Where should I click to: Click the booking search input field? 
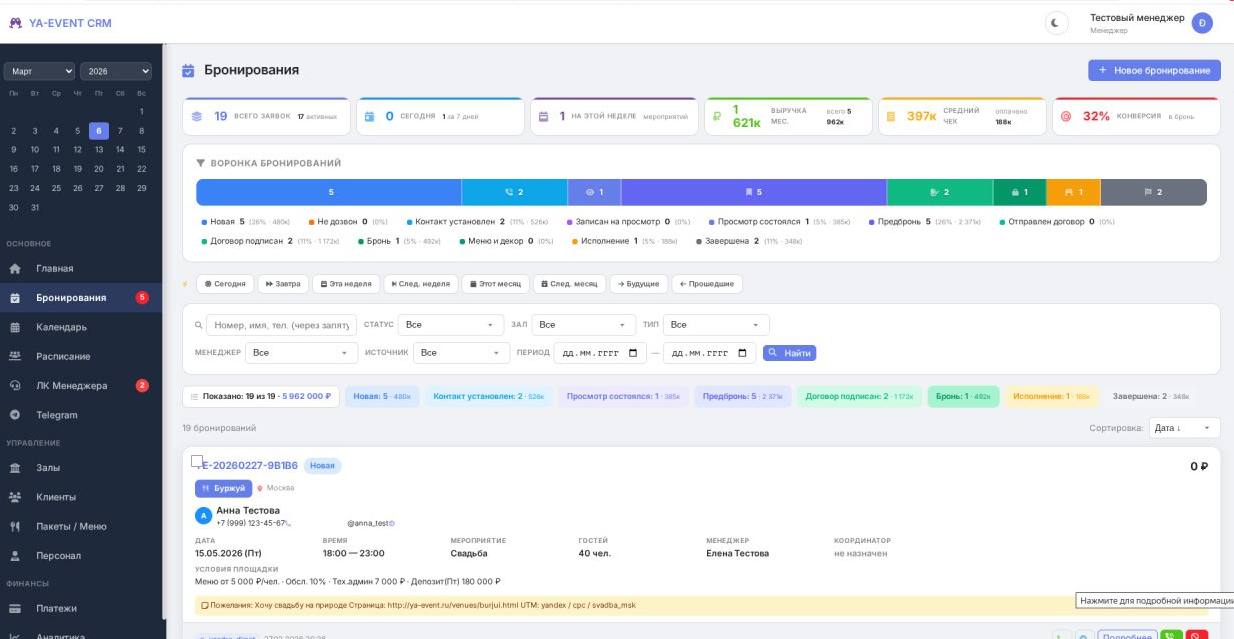tap(281, 325)
